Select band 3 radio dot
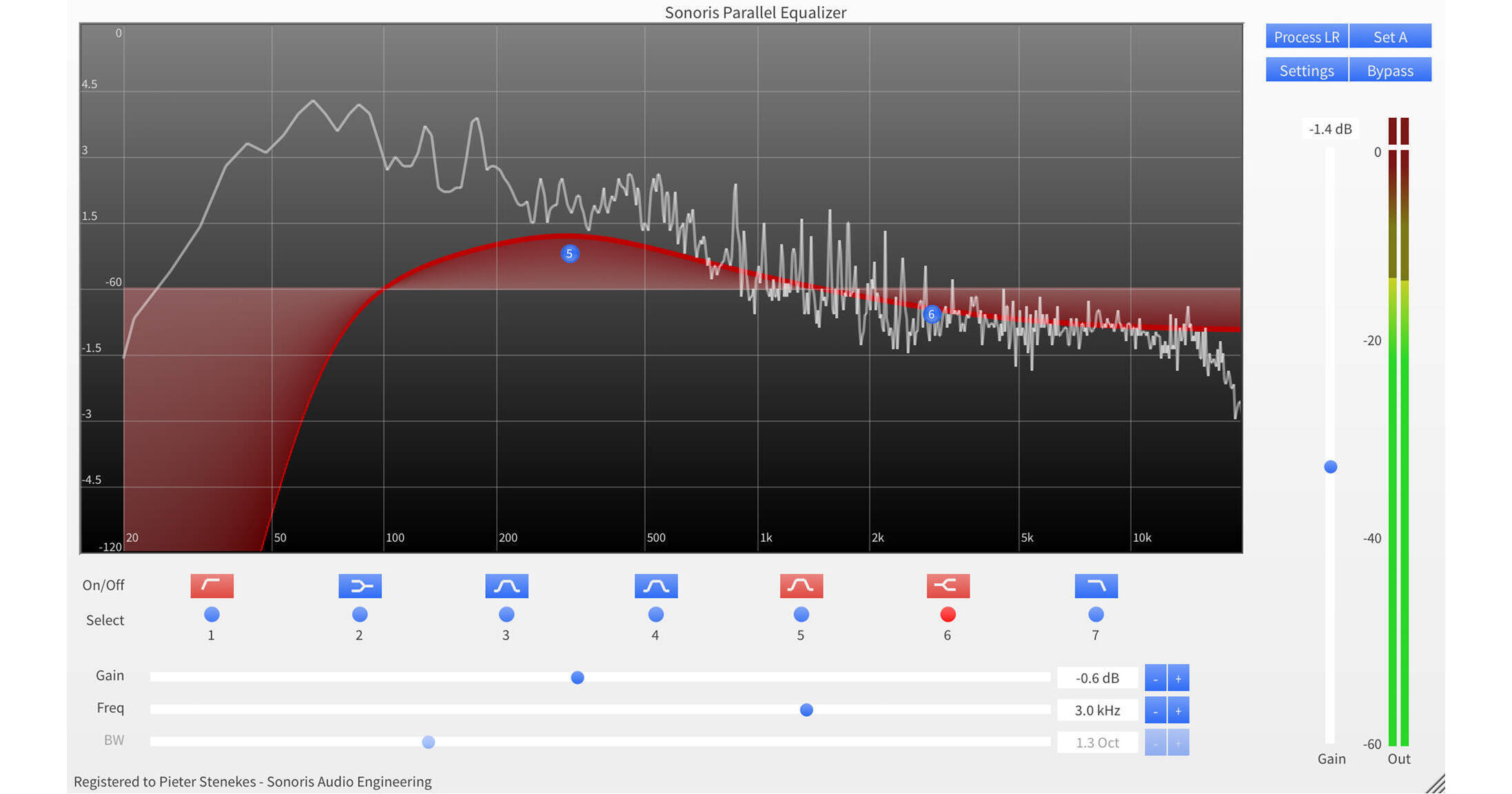1512x794 pixels. tap(507, 614)
